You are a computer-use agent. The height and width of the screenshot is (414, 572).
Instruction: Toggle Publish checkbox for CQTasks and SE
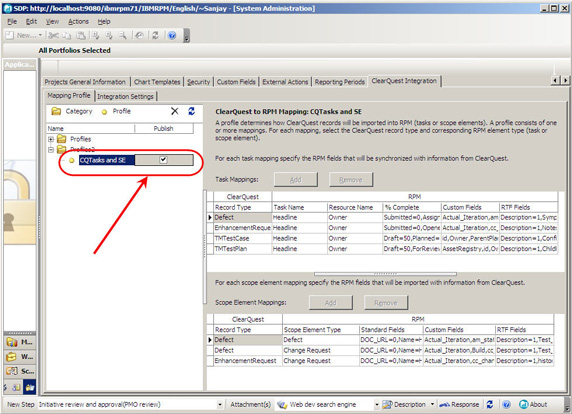click(163, 160)
